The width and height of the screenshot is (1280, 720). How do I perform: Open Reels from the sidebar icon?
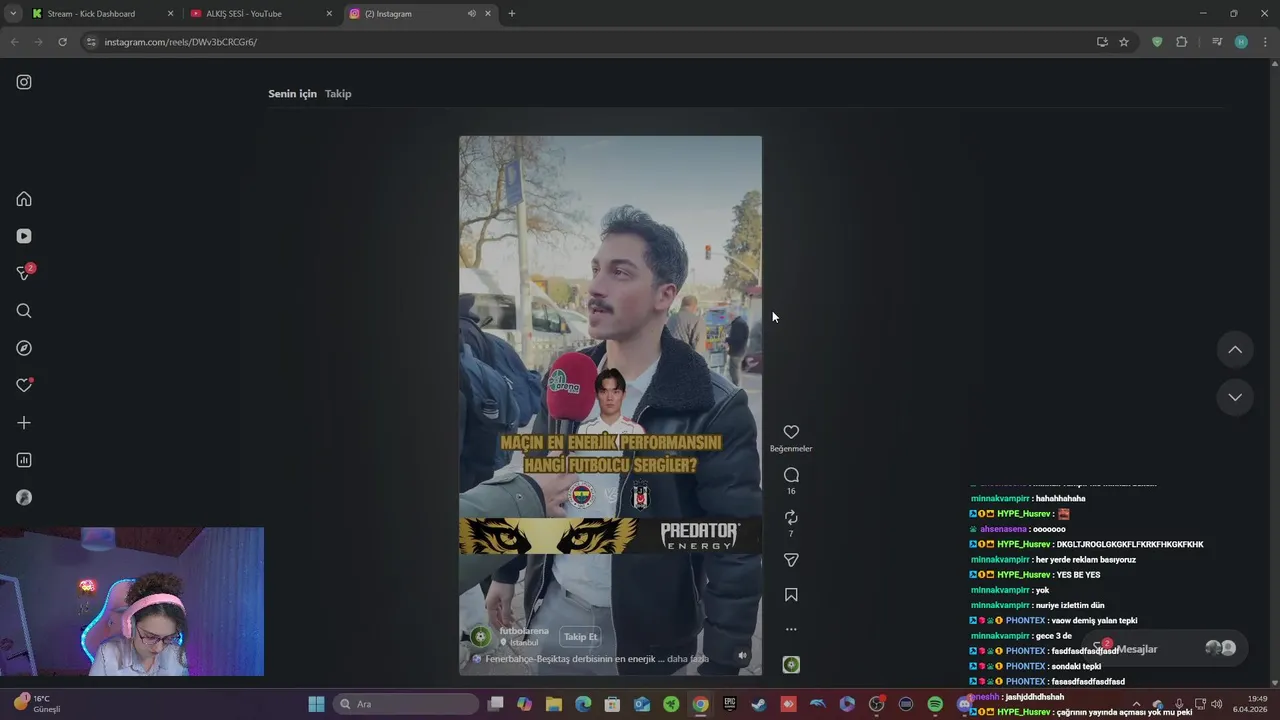click(24, 236)
